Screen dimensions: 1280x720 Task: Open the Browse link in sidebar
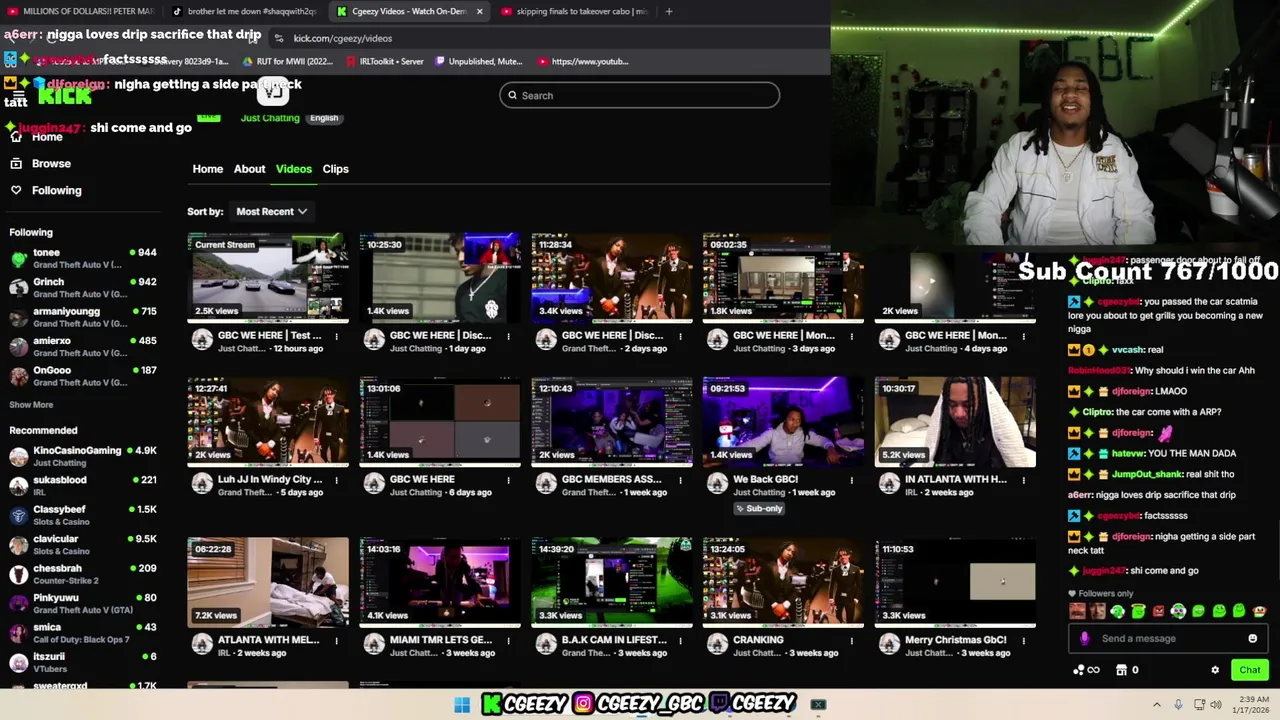click(x=51, y=163)
